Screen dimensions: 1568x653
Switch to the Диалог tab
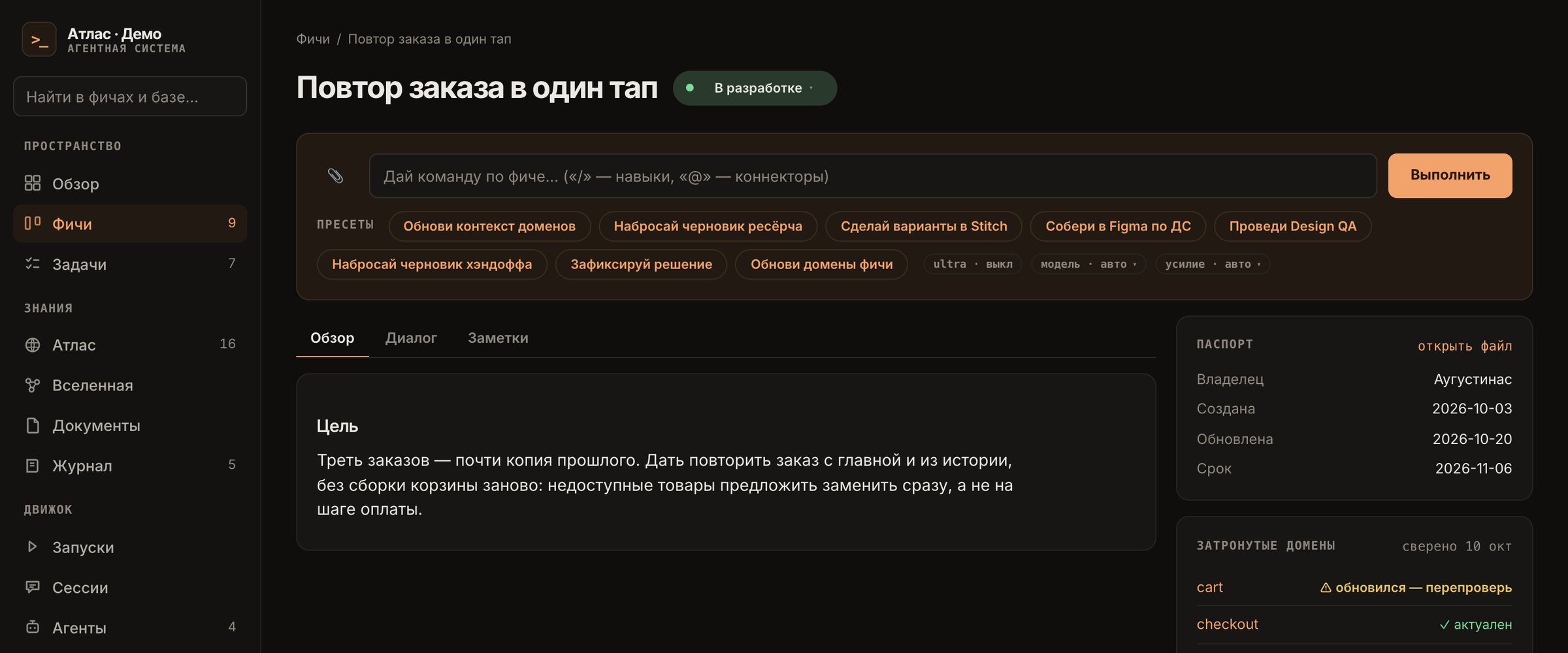tap(411, 338)
